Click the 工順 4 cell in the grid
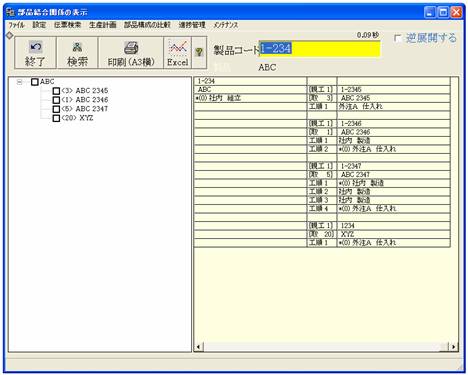Screen dimensions: 468x375 click(322, 209)
